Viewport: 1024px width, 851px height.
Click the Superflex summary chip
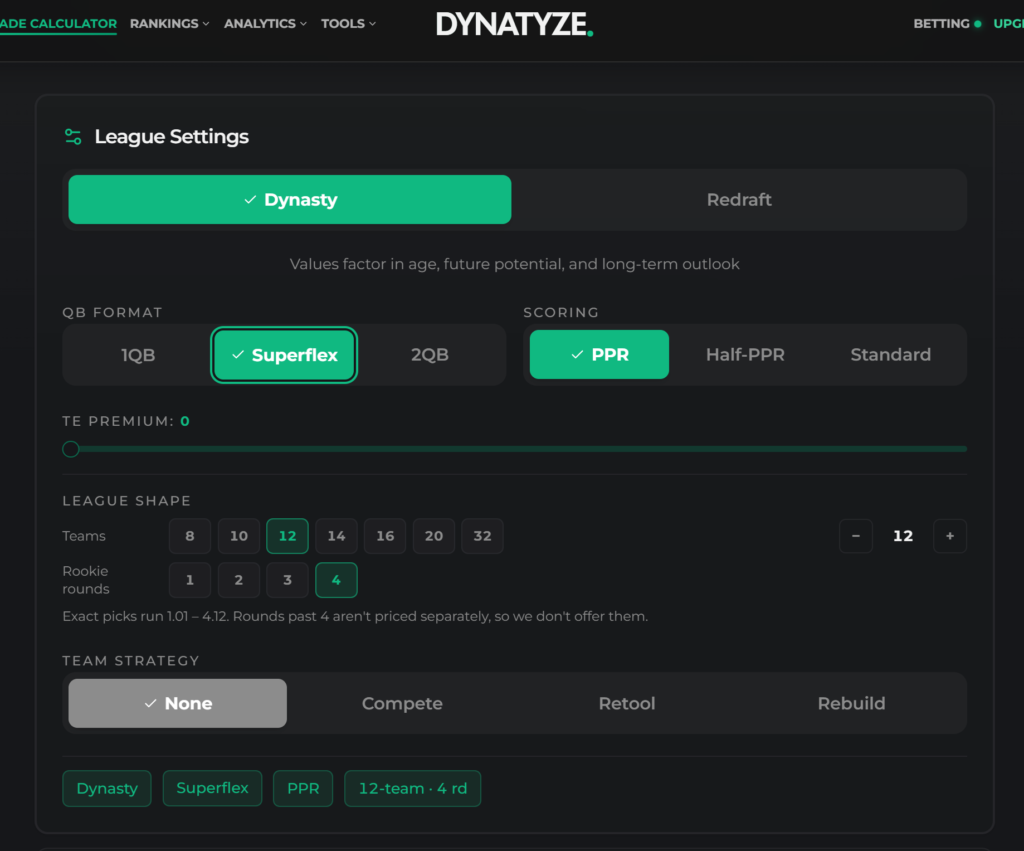pyautogui.click(x=212, y=788)
